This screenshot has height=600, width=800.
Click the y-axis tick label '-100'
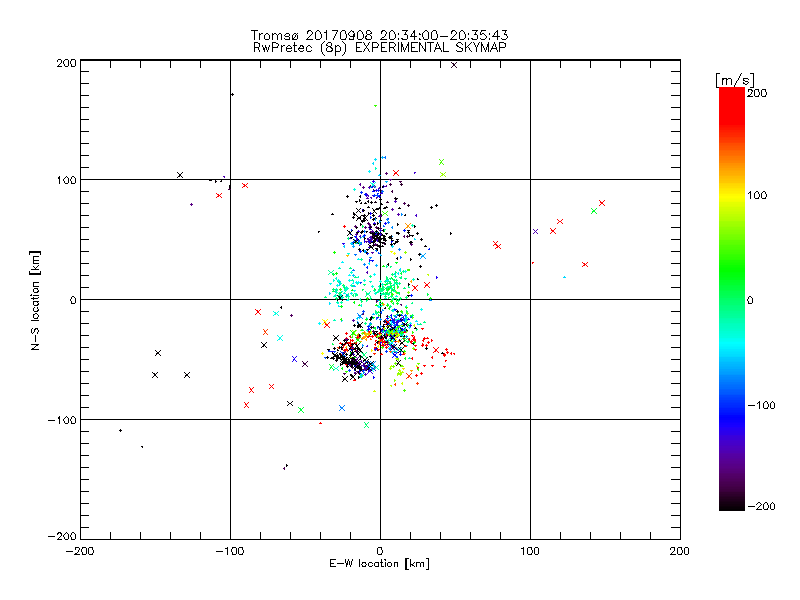[x=62, y=420]
